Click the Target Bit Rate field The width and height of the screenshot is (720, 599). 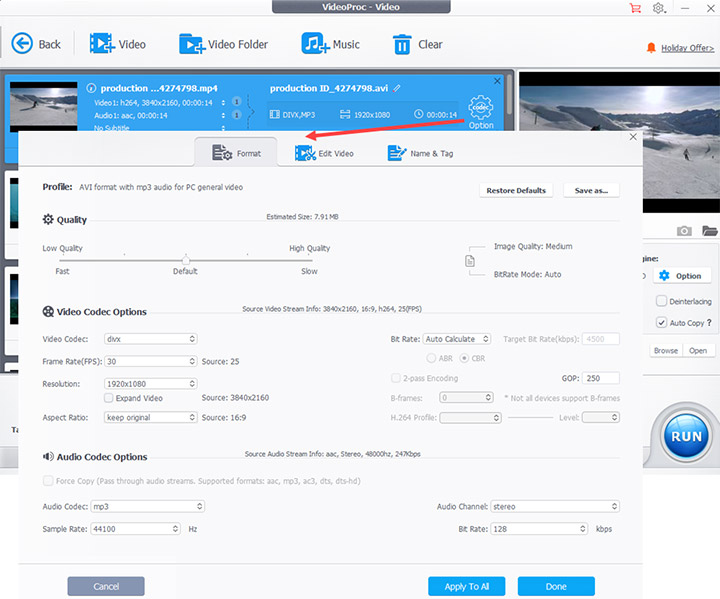(x=601, y=339)
